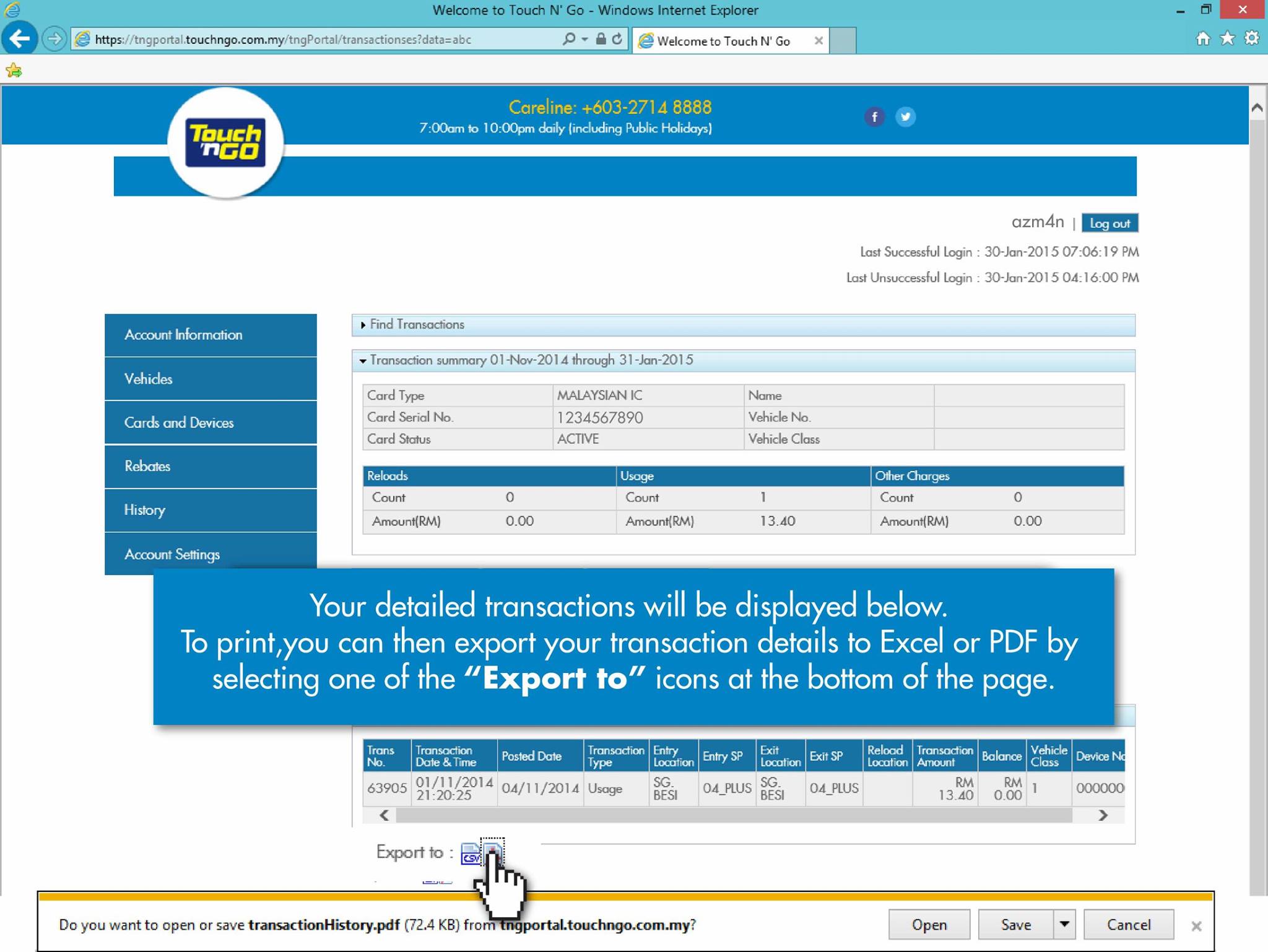This screenshot has height=952, width=1268.
Task: Open the address bar search dropdown arrow
Action: (x=584, y=39)
